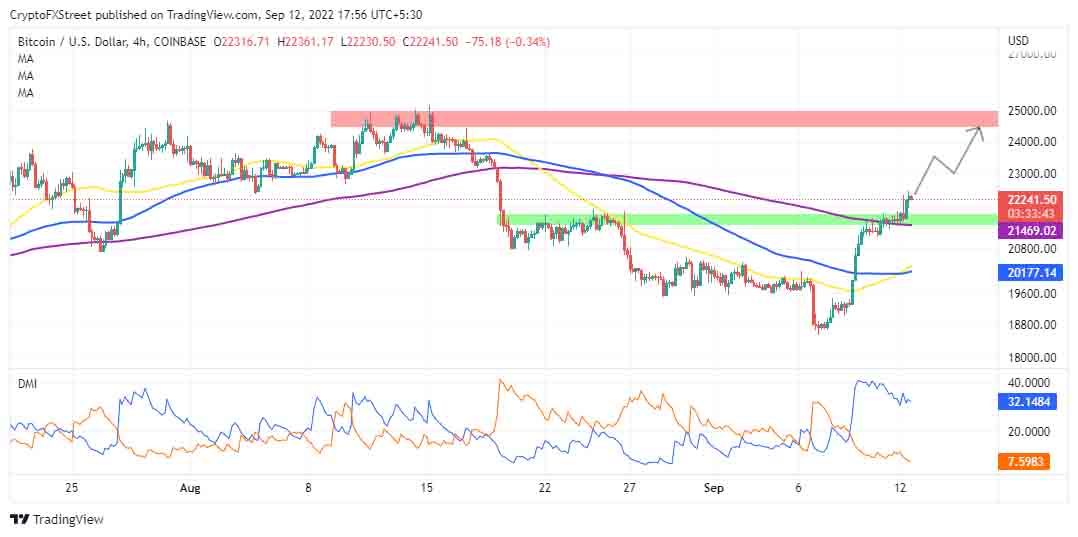1078x537 pixels.
Task: Click the 18800.00 price axis label
Action: [1031, 325]
